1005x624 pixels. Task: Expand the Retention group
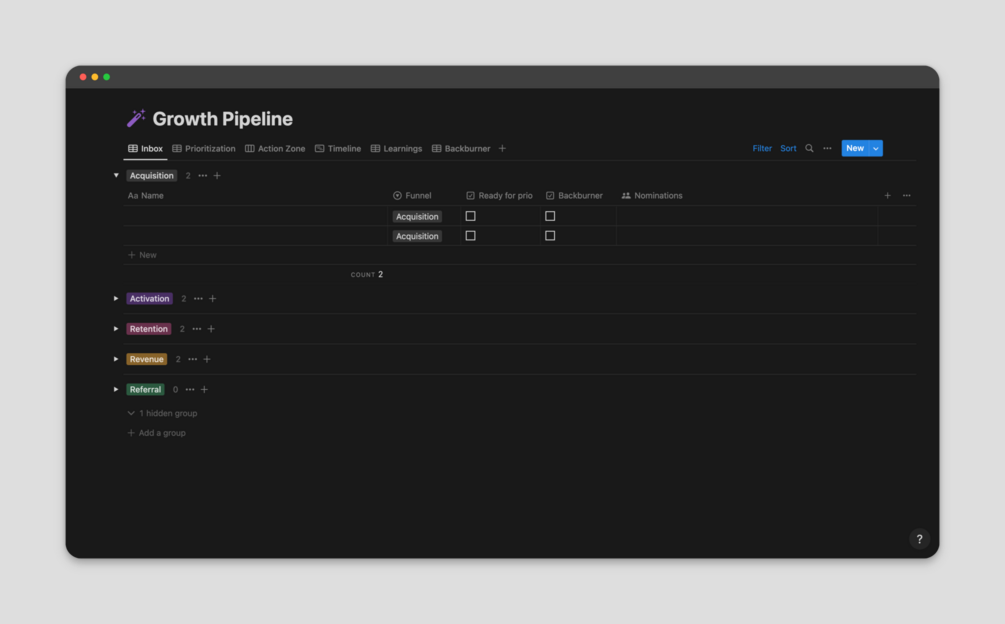[x=116, y=329]
